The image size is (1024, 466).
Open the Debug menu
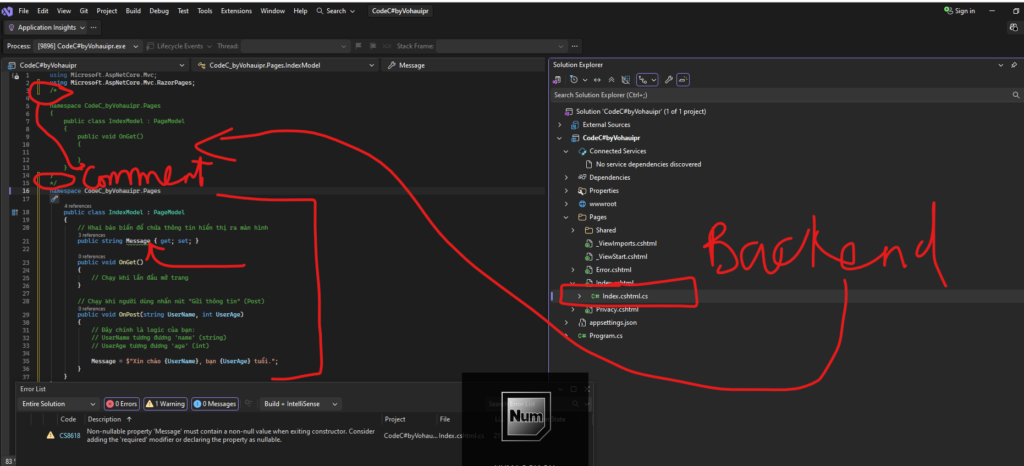pos(158,10)
